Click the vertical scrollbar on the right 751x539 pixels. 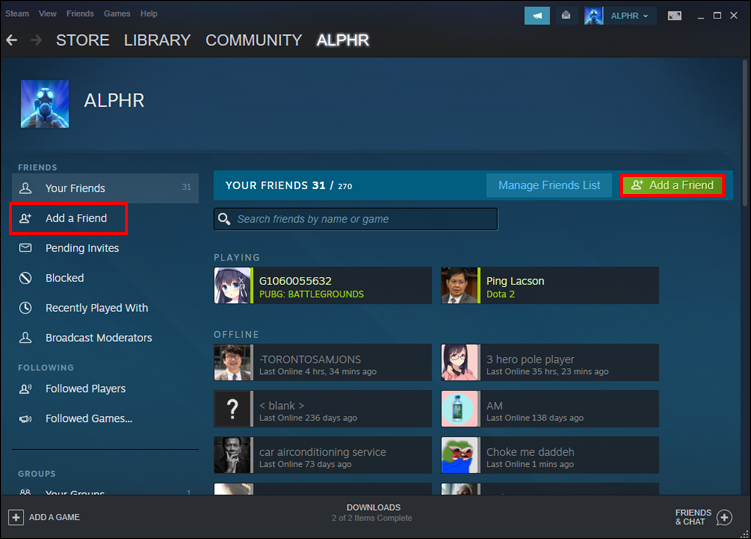point(745,134)
